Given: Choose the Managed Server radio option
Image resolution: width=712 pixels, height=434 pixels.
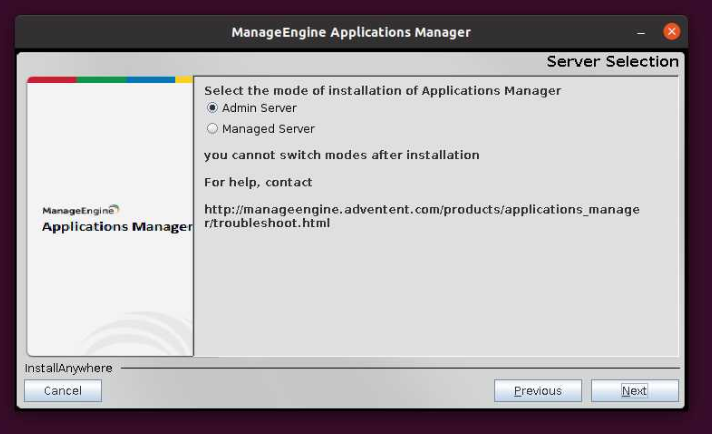Looking at the screenshot, I should tap(212, 129).
